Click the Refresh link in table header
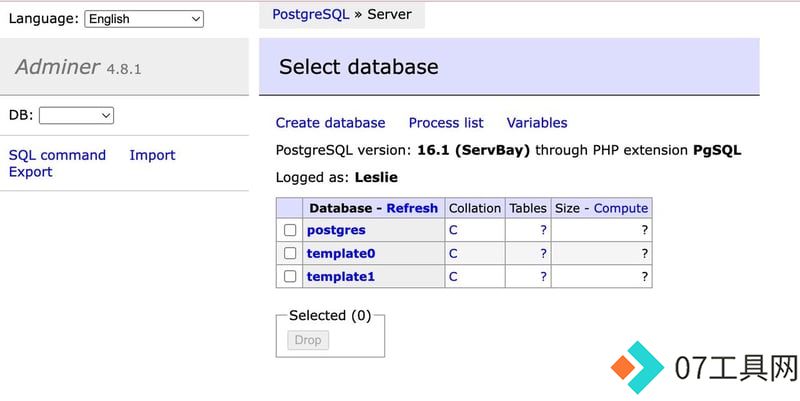This screenshot has height=401, width=800. point(412,208)
